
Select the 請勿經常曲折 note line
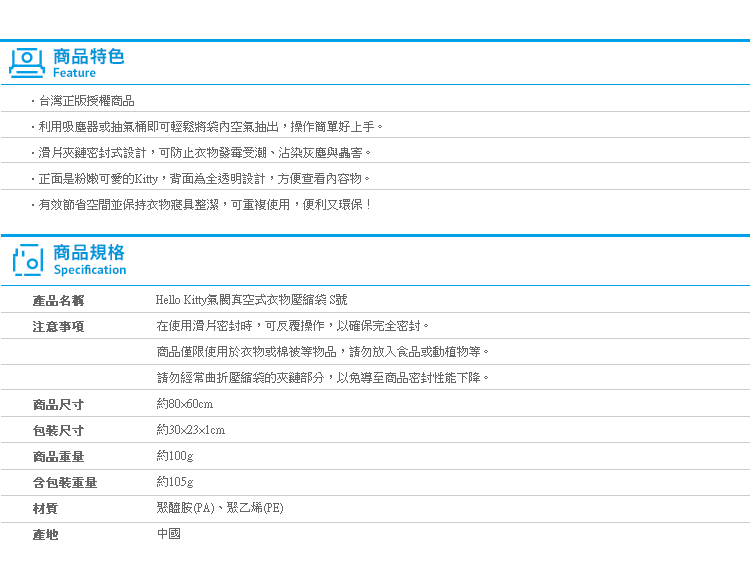(323, 377)
